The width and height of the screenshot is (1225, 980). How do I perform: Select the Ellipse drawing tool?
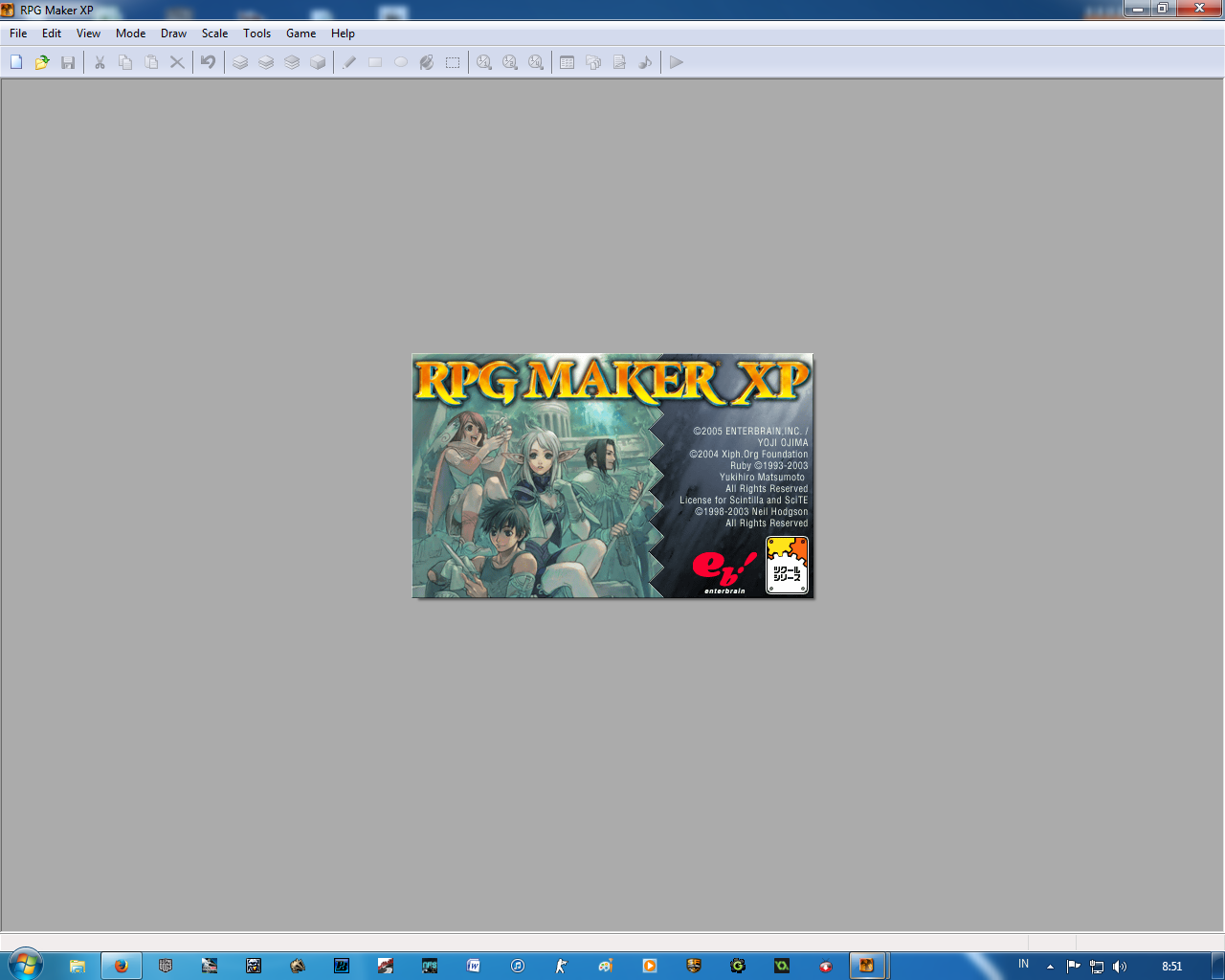(401, 62)
